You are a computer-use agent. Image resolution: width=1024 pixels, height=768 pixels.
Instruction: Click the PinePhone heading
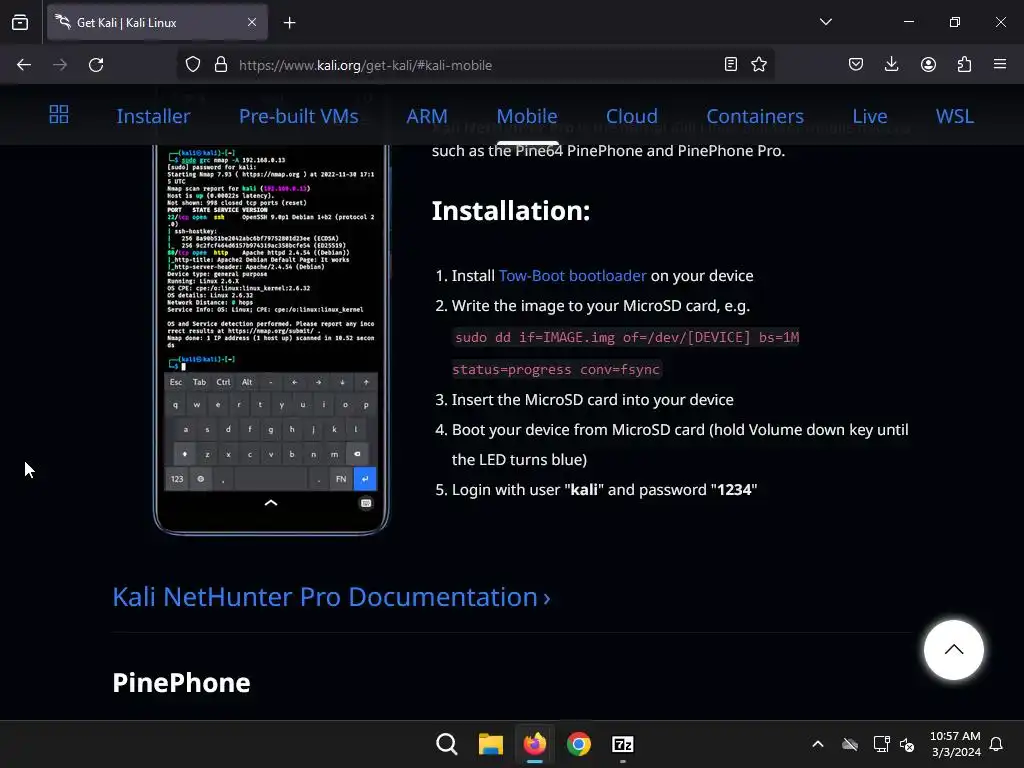[182, 682]
